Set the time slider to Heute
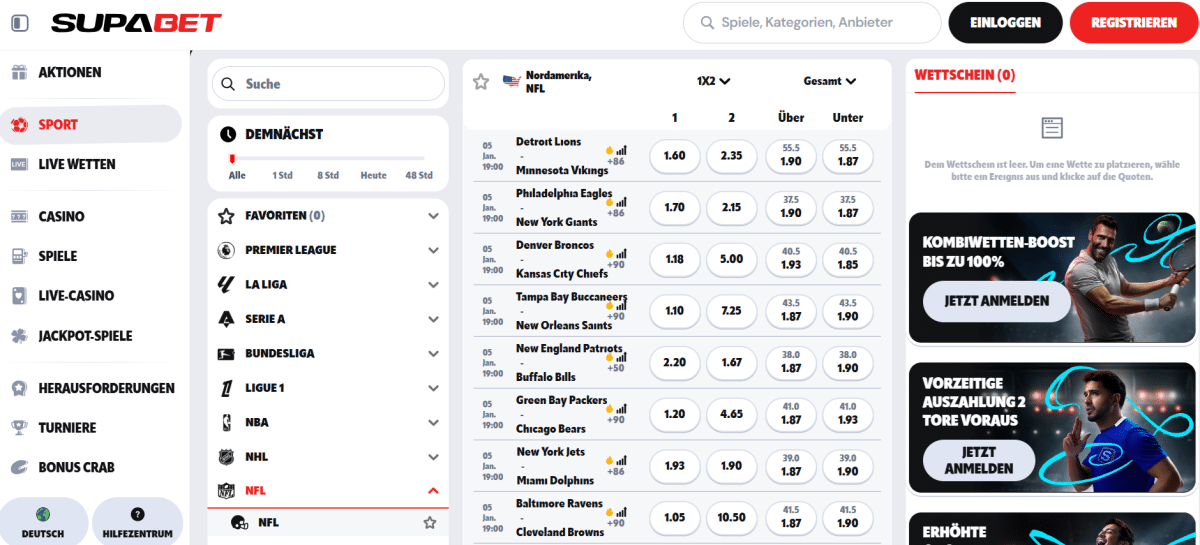This screenshot has height=545, width=1200. click(374, 175)
